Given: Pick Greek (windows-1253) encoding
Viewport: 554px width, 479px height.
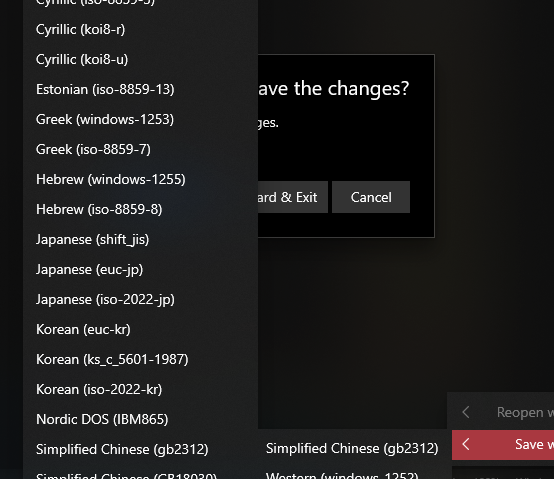Looking at the screenshot, I should [x=140, y=120].
